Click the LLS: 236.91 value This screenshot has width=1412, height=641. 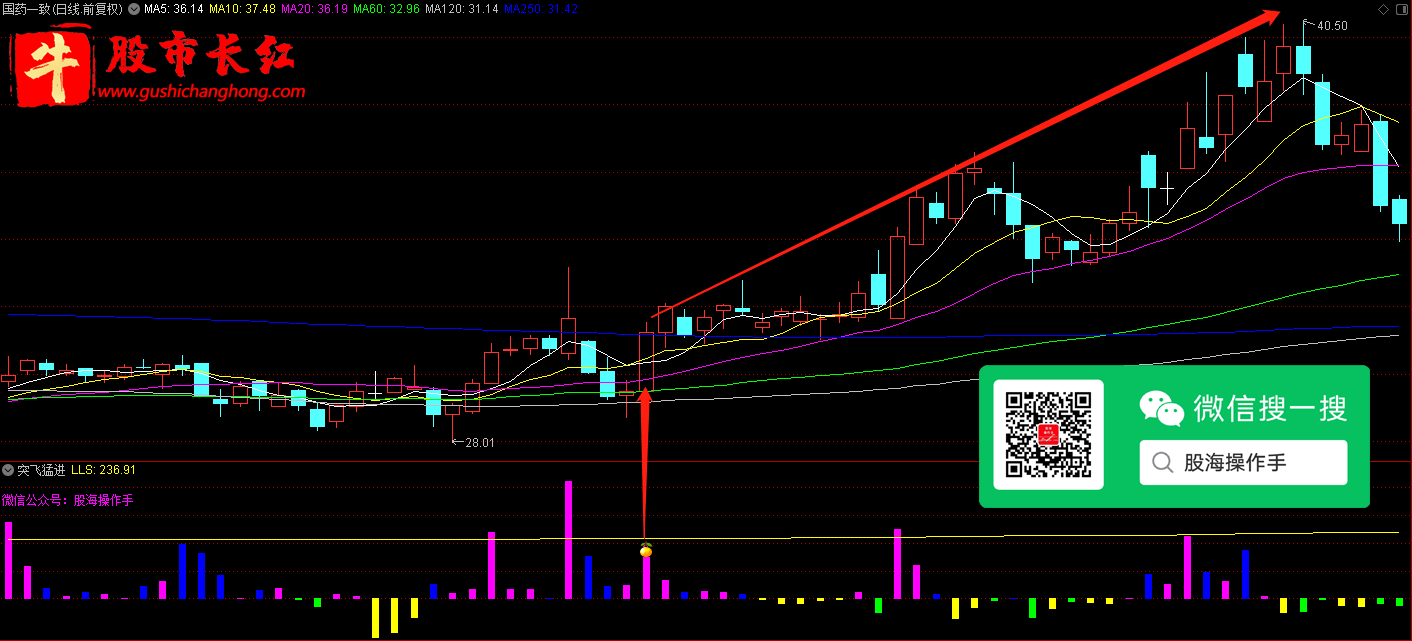pos(104,469)
